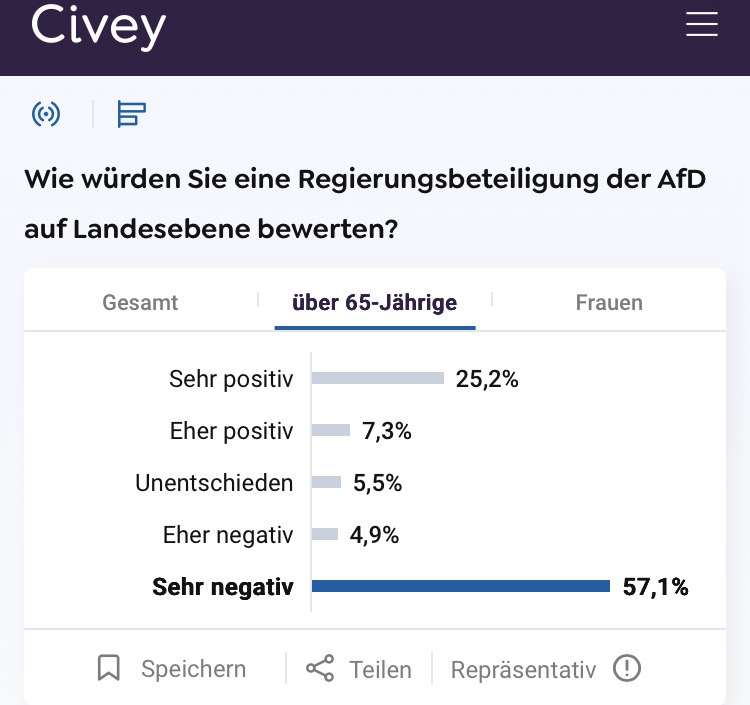Click the exclamation info icon

coord(627,668)
